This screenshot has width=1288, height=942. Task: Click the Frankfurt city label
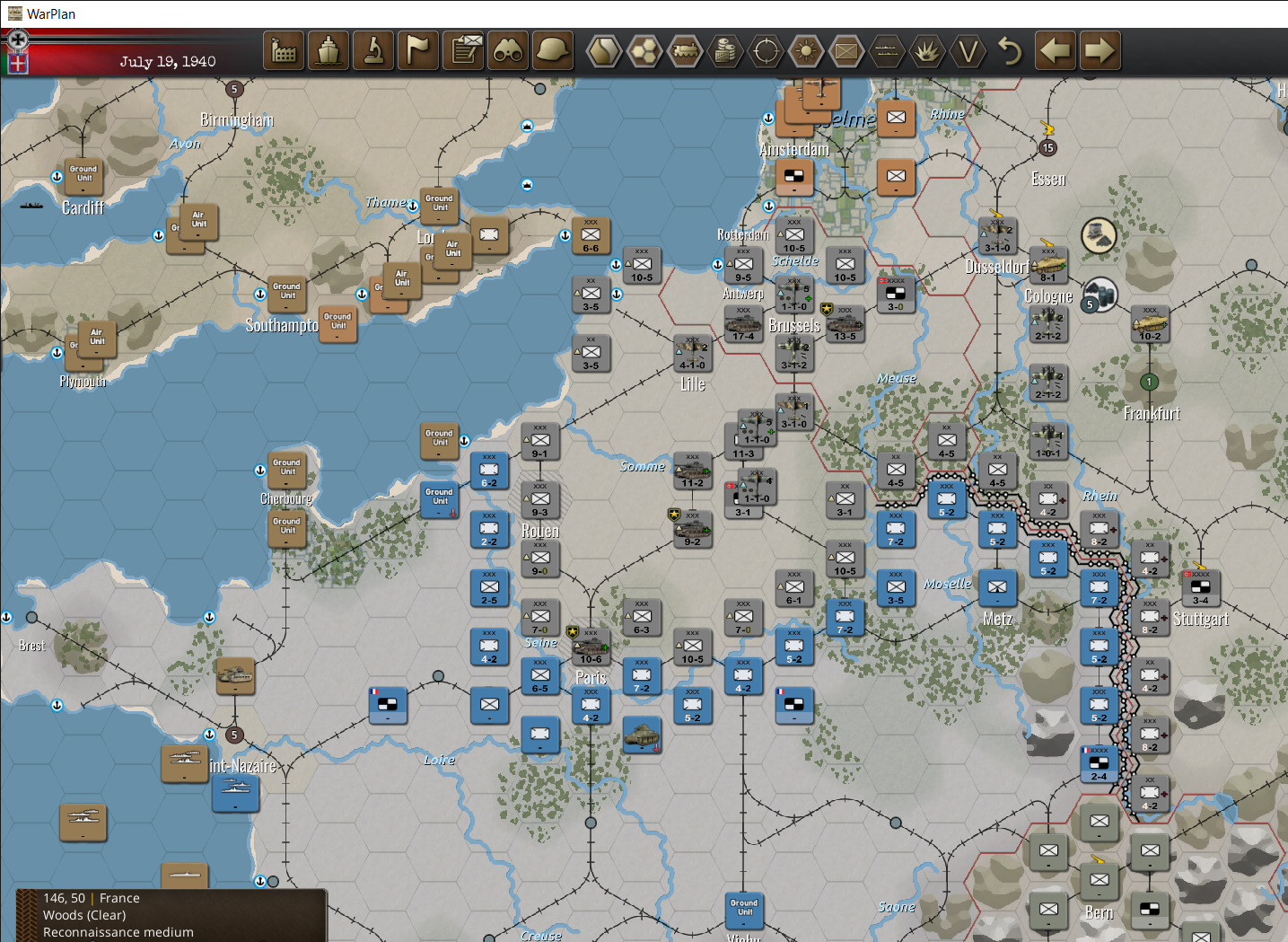click(1152, 413)
